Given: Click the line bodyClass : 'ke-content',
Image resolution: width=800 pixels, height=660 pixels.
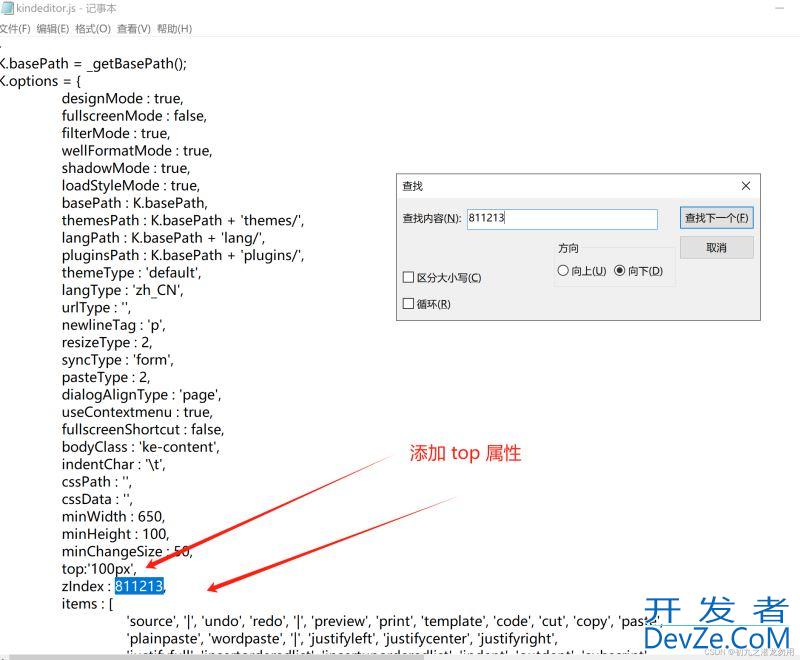Looking at the screenshot, I should (x=141, y=447).
